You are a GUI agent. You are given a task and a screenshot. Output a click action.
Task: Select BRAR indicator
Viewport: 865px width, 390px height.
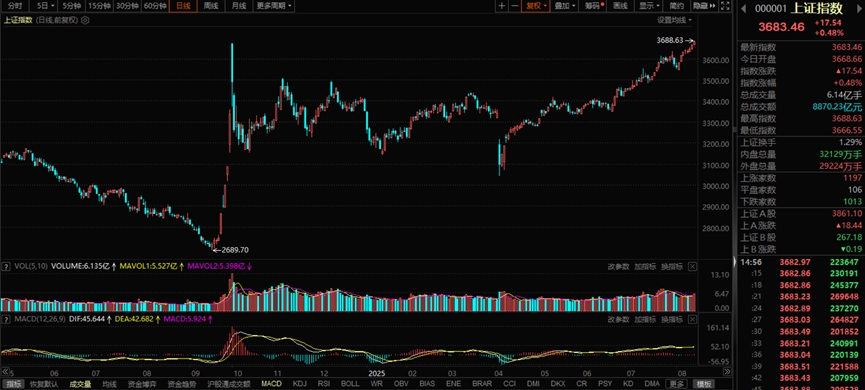pyautogui.click(x=482, y=384)
